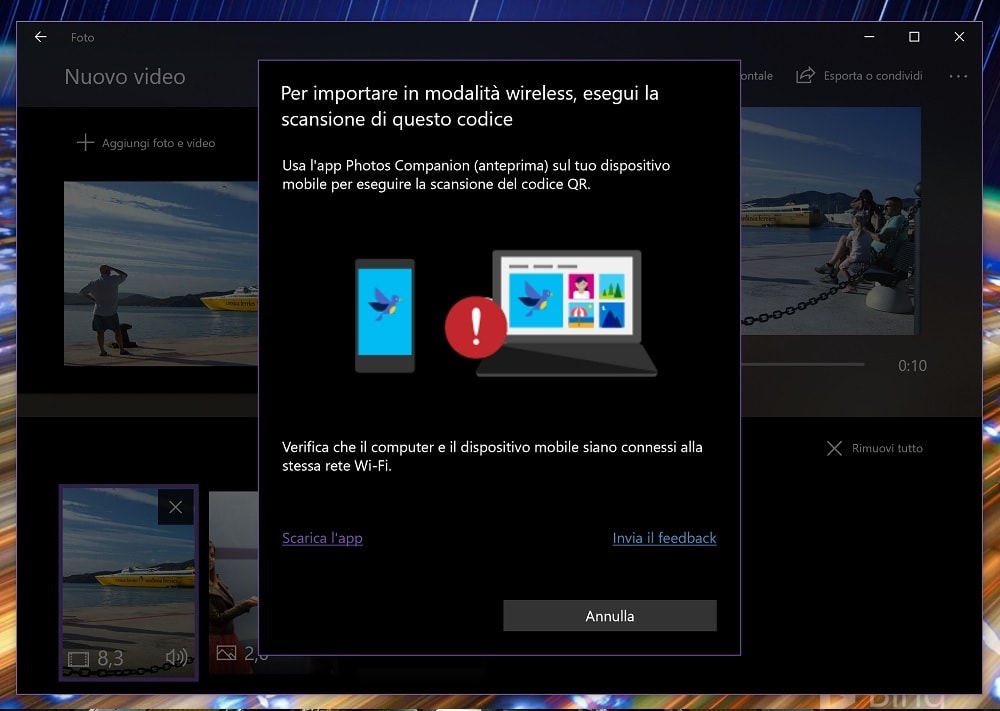Viewport: 1000px width, 711px height.
Task: Click the video preview image with the bench
Action: point(830,221)
